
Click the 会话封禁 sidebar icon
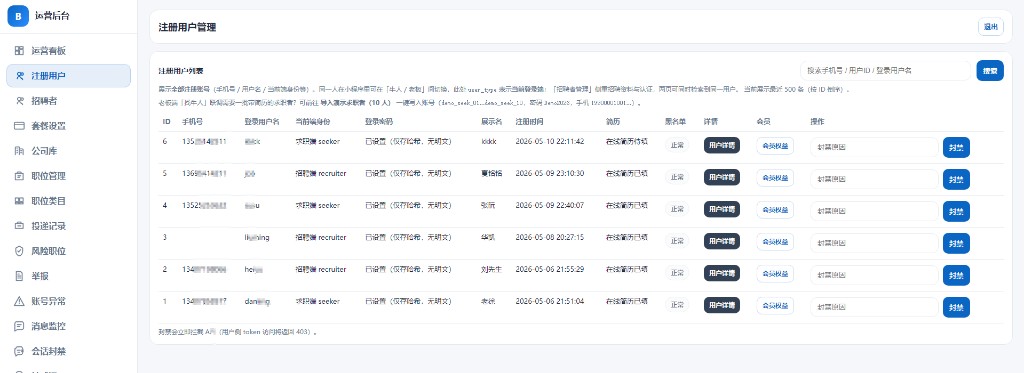[20, 351]
